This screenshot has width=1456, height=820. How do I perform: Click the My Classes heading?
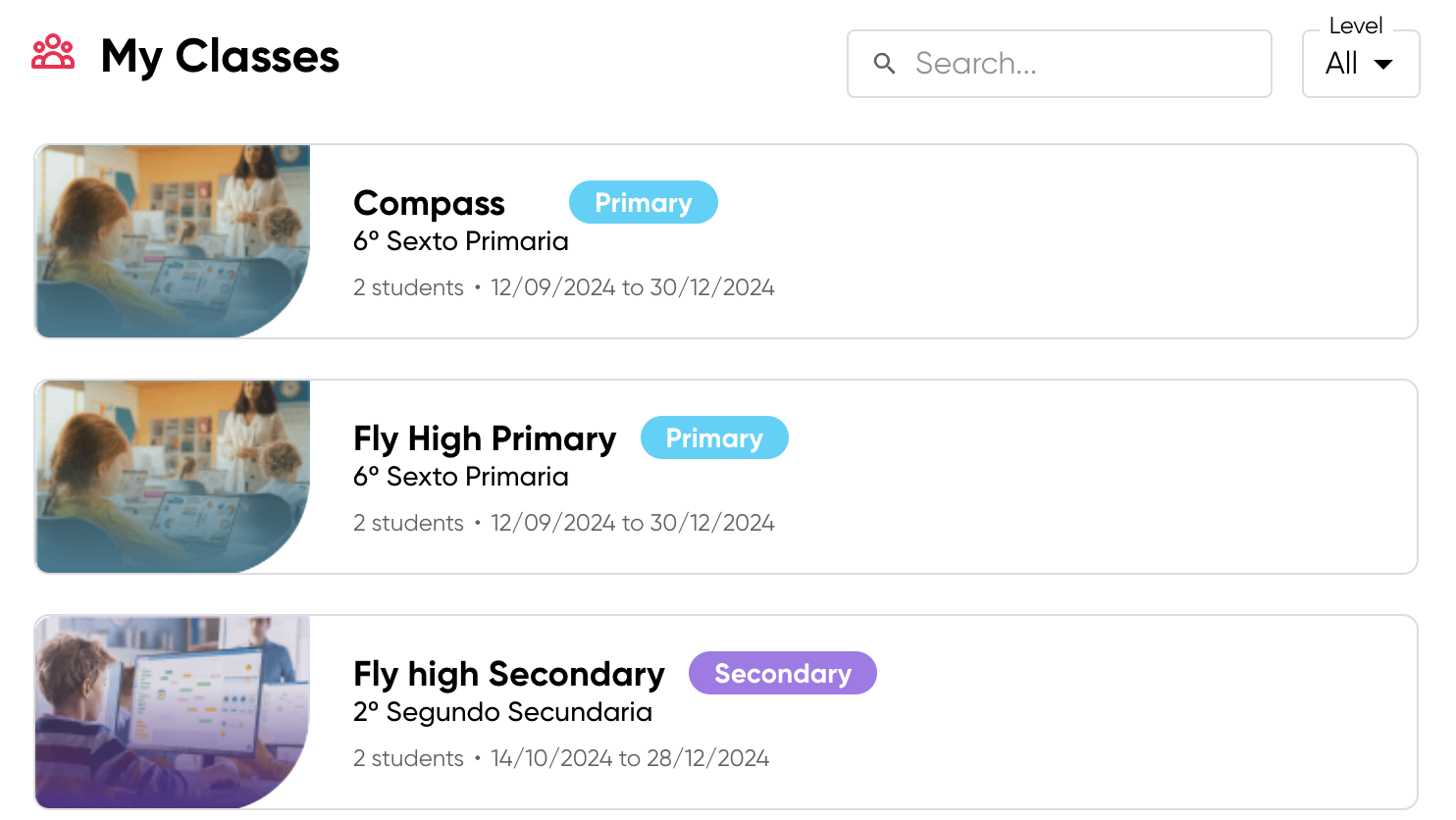tap(220, 56)
